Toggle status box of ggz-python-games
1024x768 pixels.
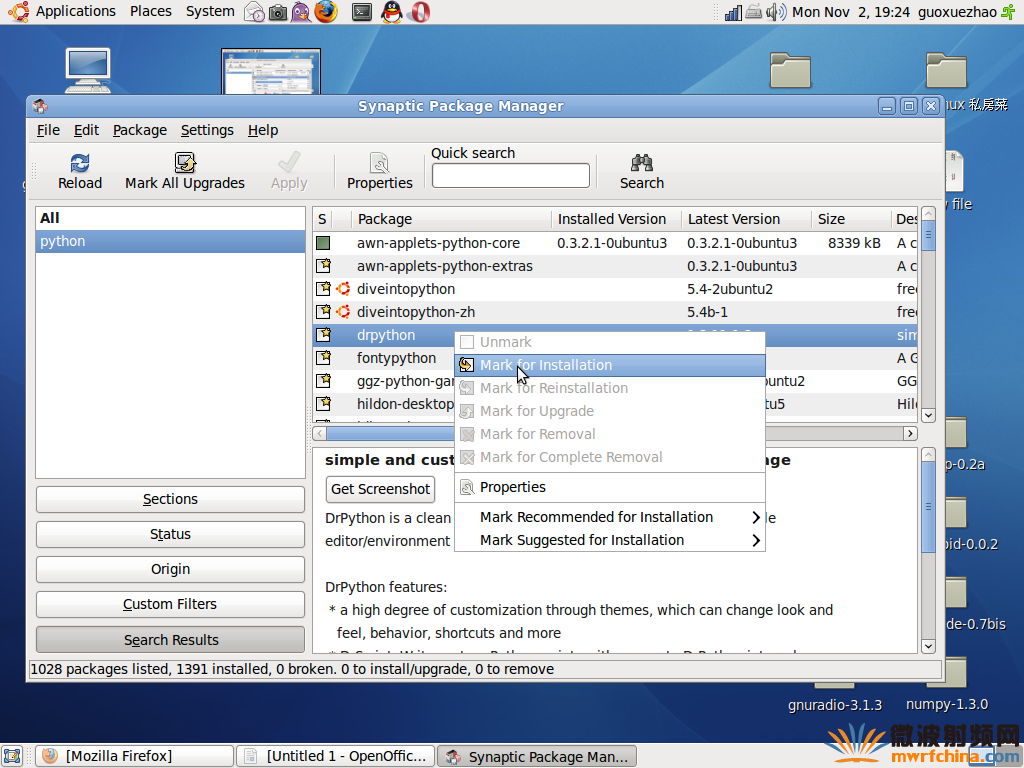(x=323, y=380)
